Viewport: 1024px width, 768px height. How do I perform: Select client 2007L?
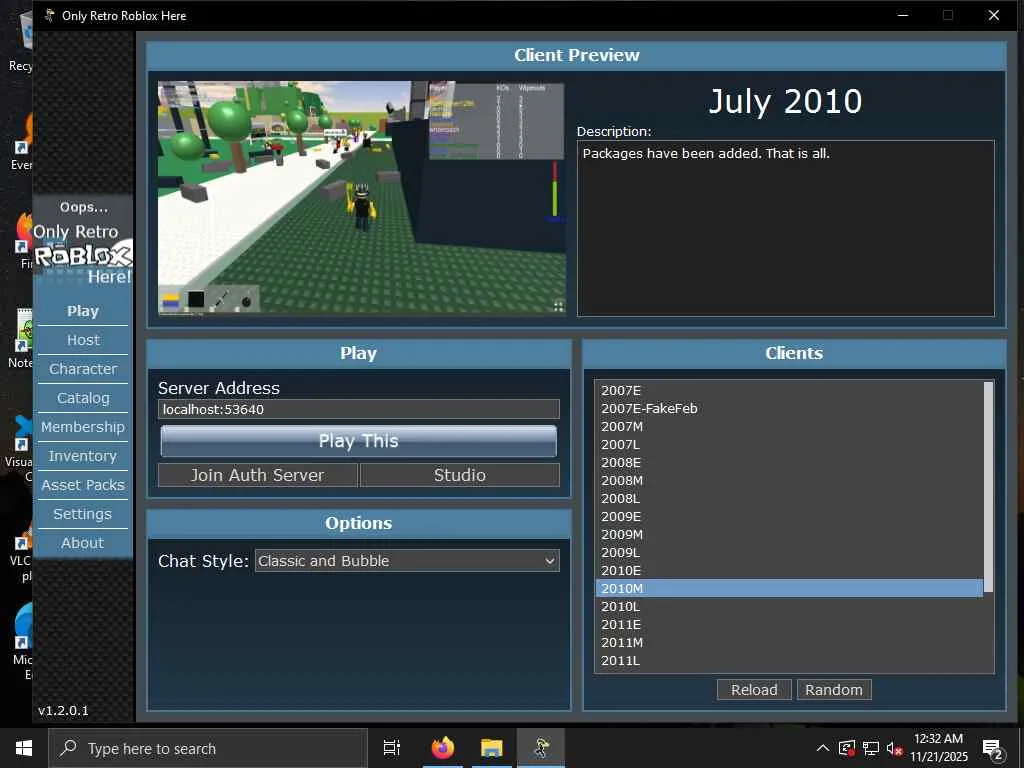pyautogui.click(x=789, y=444)
